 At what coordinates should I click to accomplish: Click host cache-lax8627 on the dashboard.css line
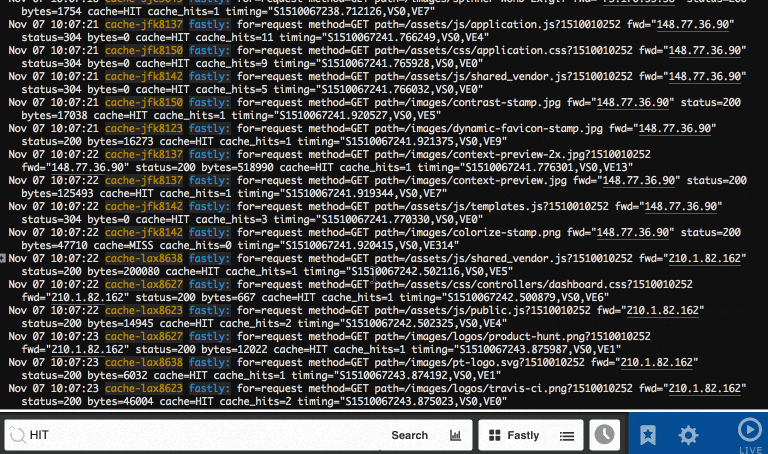pyautogui.click(x=144, y=284)
